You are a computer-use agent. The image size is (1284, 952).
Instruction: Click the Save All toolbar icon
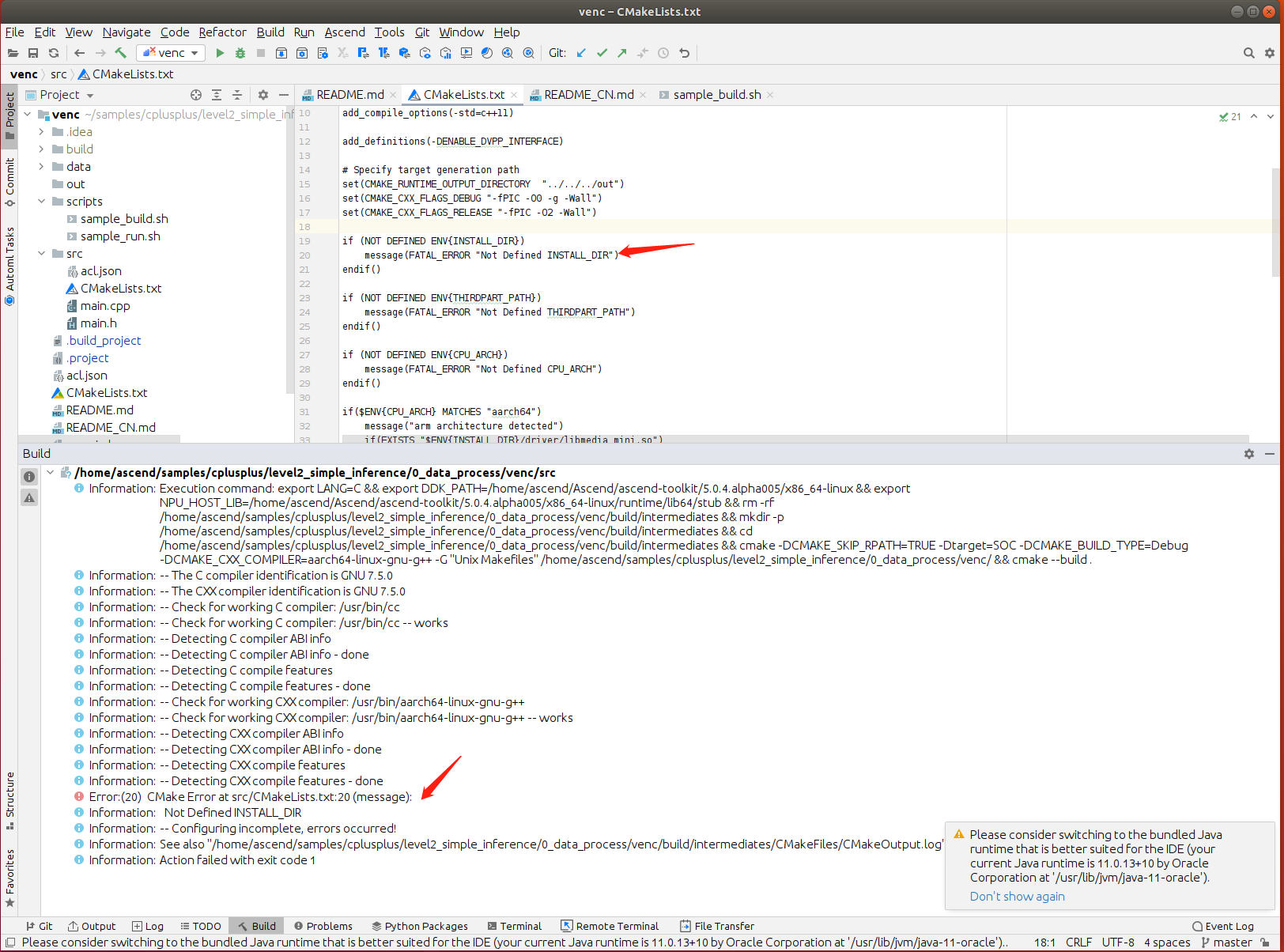tap(33, 53)
